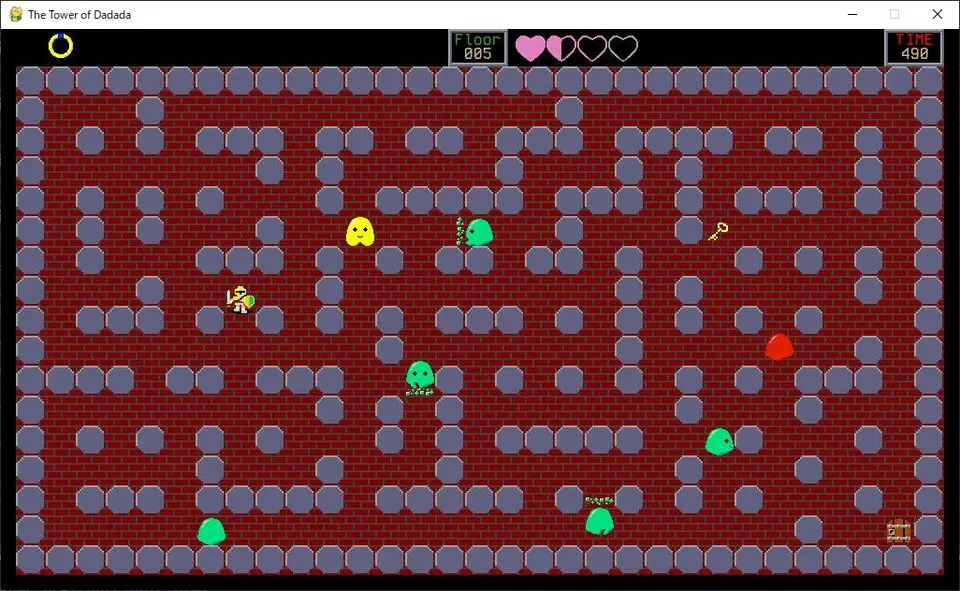This screenshot has height=591, width=960.
Task: Click the fourth, last empty heart
Action: tap(623, 48)
